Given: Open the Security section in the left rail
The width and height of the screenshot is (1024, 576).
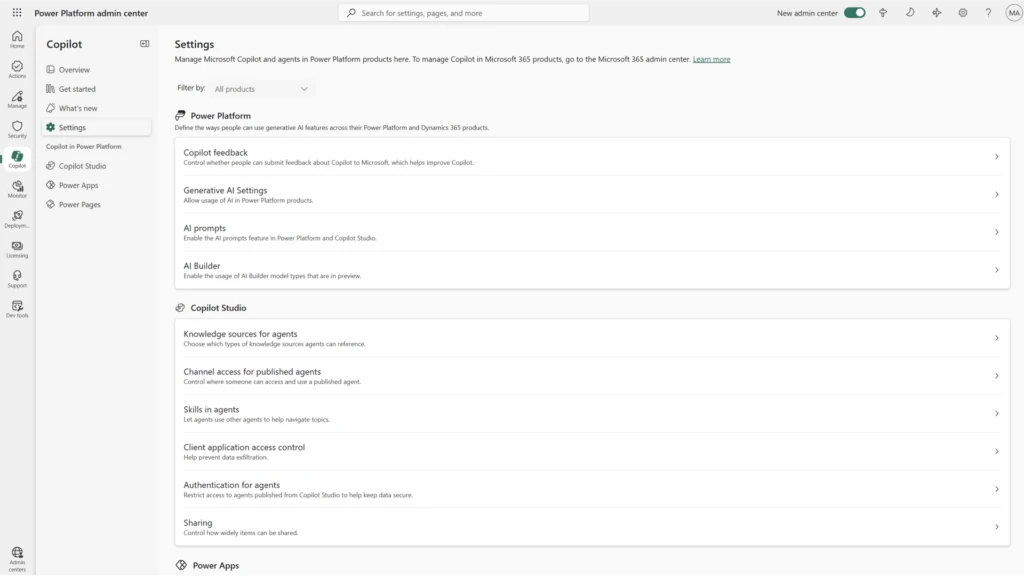Looking at the screenshot, I should tap(17, 128).
